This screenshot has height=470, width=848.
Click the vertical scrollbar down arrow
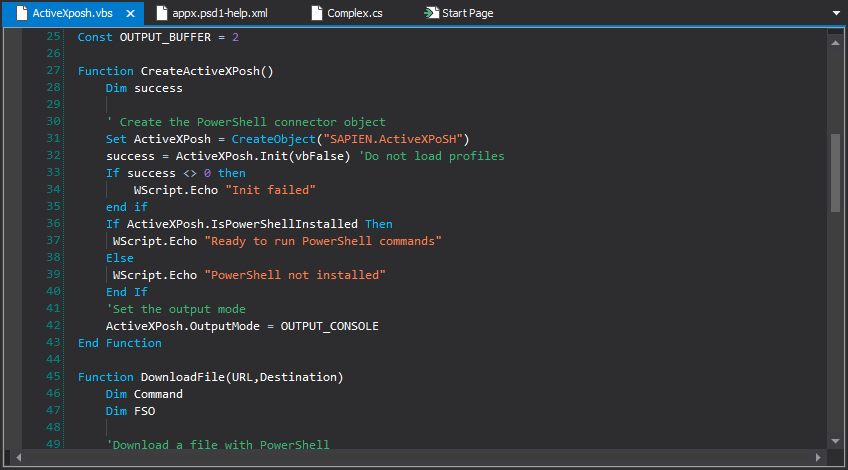coord(835,441)
